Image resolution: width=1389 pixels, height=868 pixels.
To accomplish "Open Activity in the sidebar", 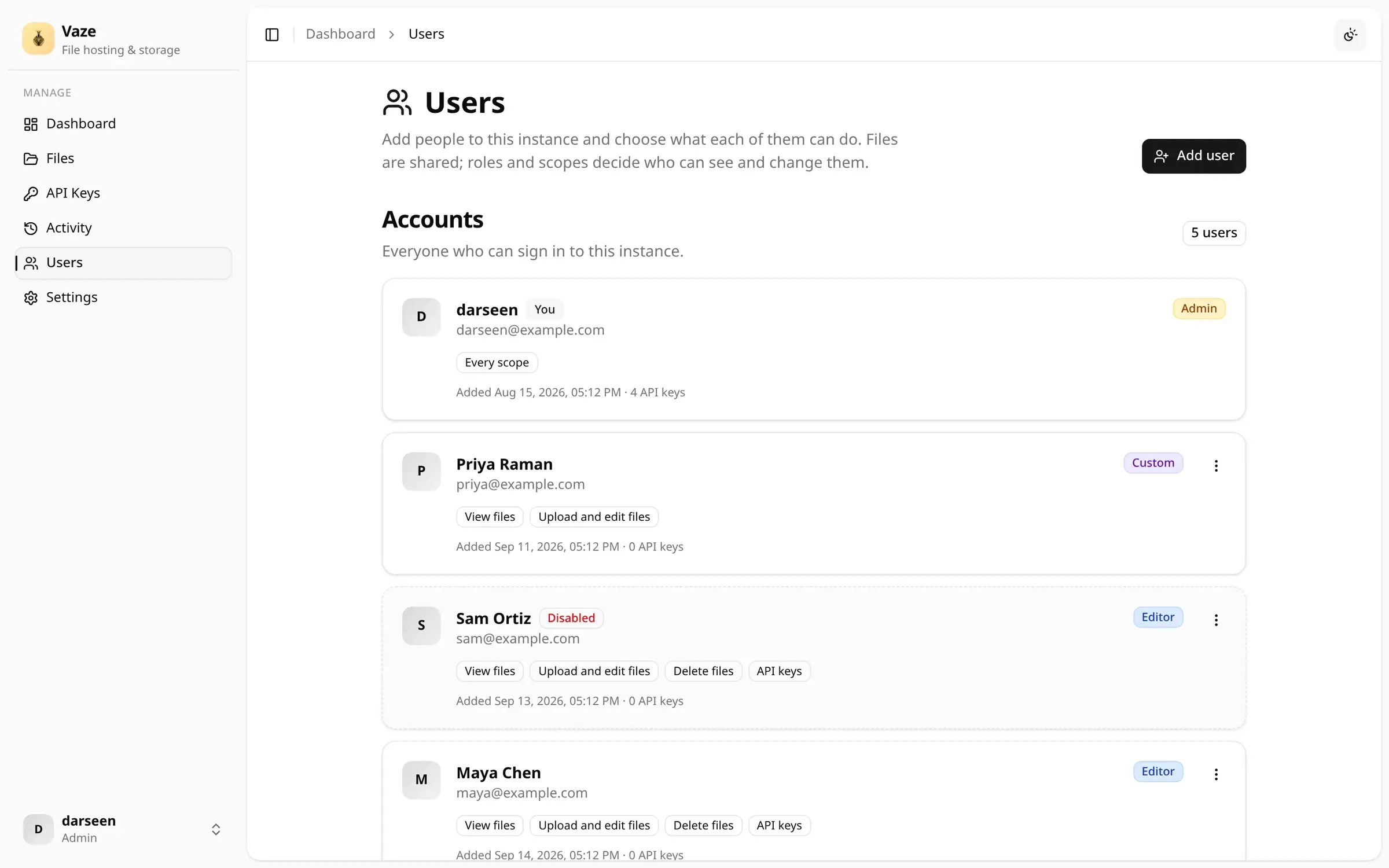I will (x=123, y=228).
